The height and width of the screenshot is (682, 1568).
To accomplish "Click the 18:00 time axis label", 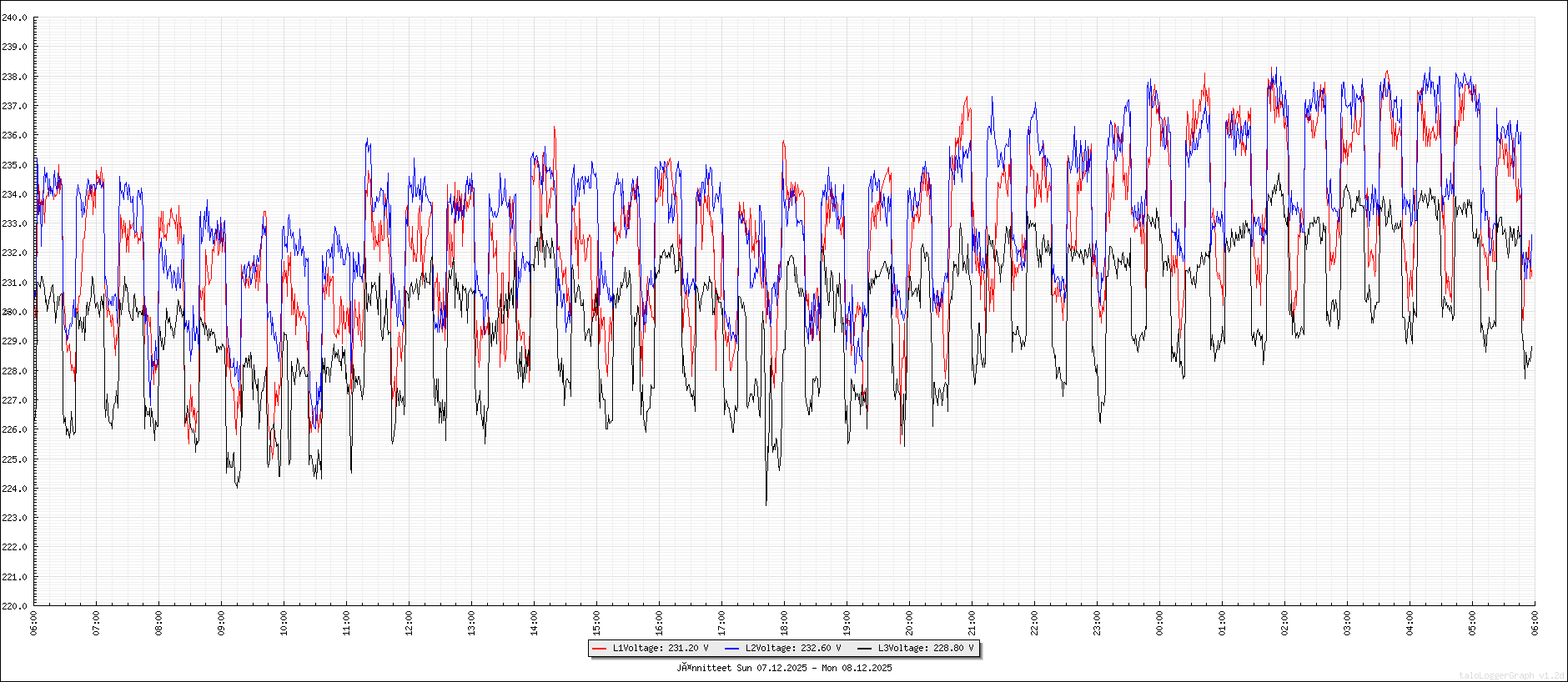I will [784, 623].
